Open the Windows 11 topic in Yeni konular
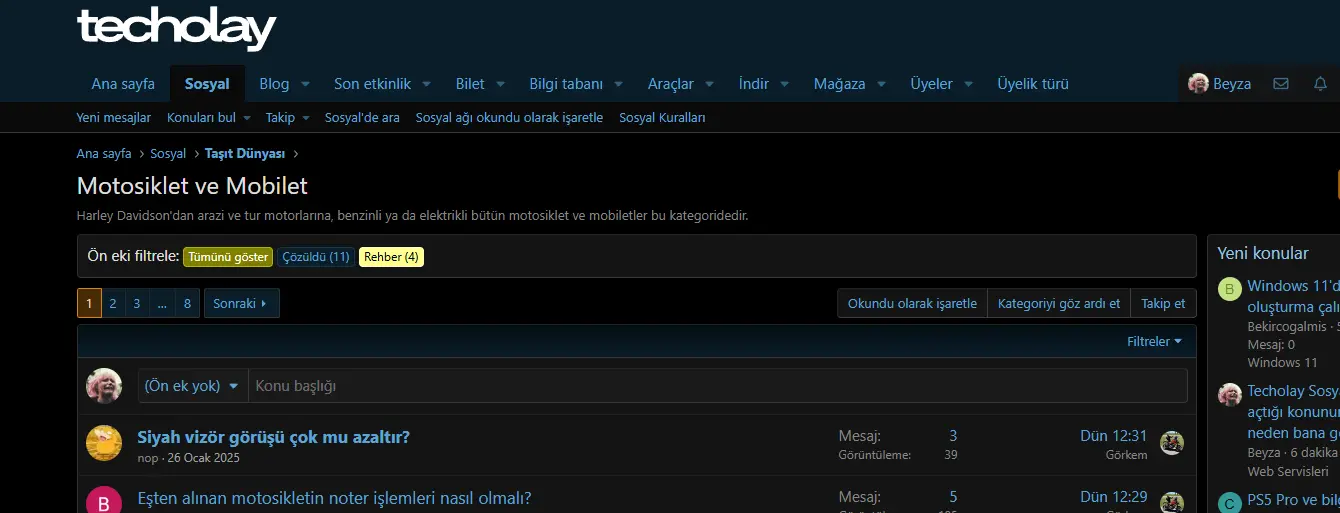The height and width of the screenshot is (513, 1340). tap(1294, 296)
